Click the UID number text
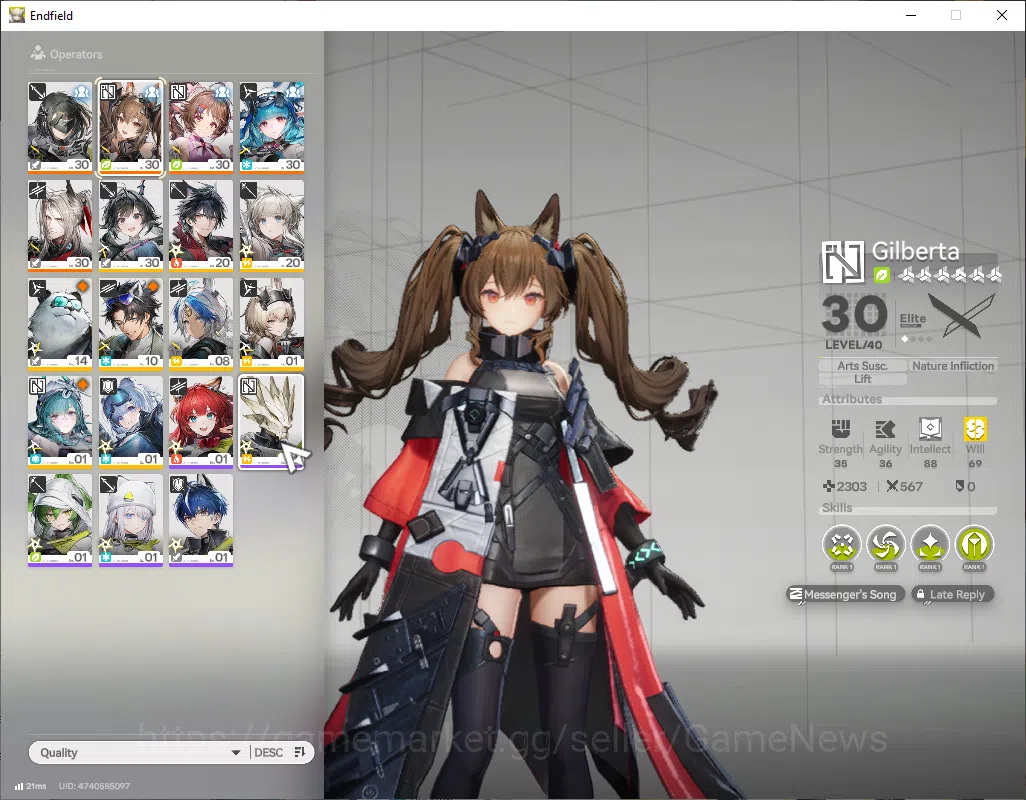 [x=94, y=786]
